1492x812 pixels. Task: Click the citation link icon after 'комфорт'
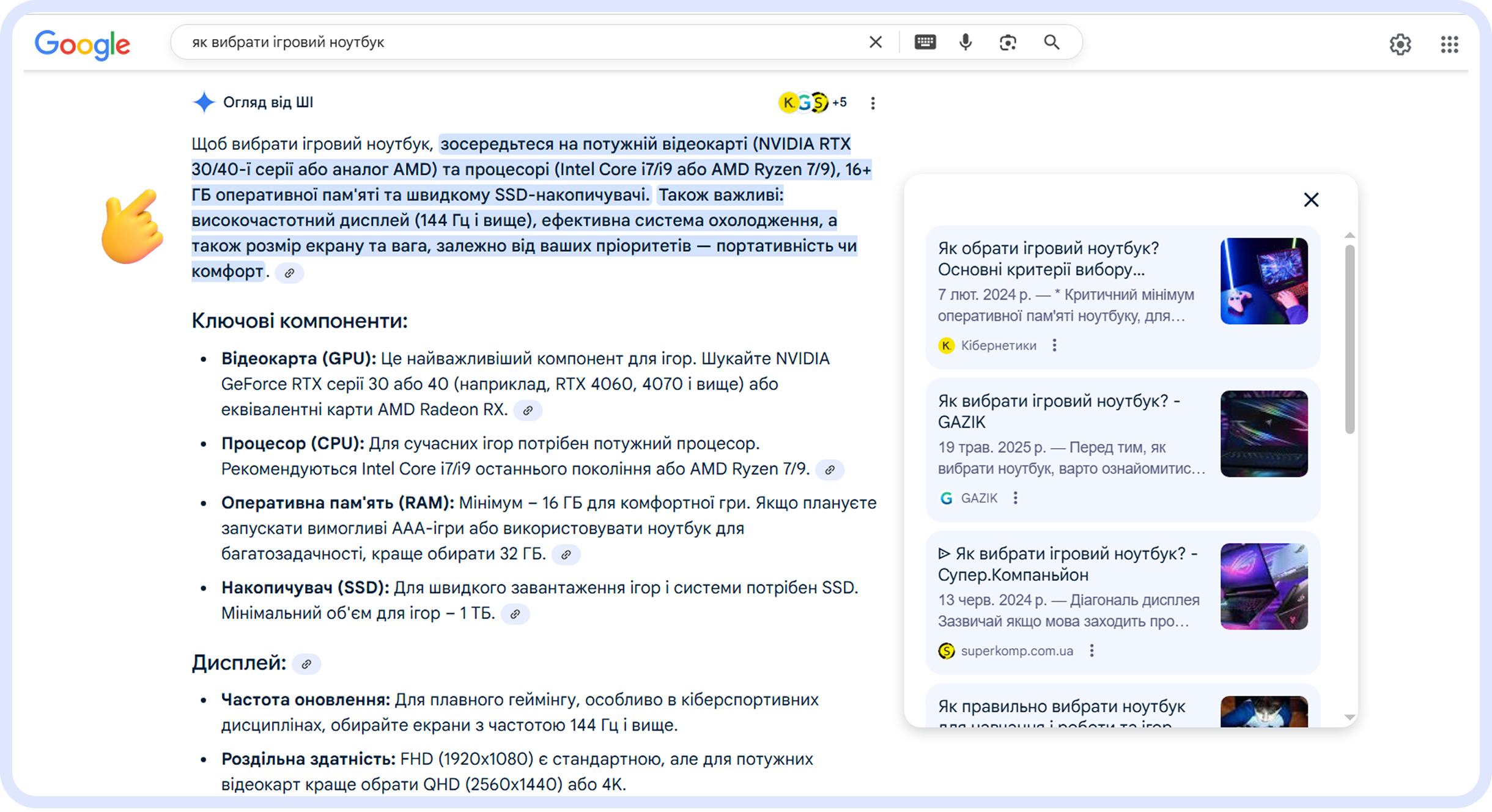pyautogui.click(x=289, y=273)
